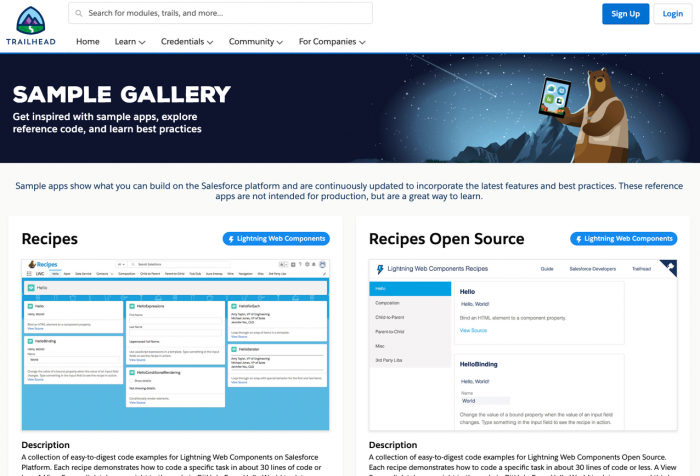The height and width of the screenshot is (476, 700).
Task: Expand the Community dropdown menu
Action: tap(256, 42)
